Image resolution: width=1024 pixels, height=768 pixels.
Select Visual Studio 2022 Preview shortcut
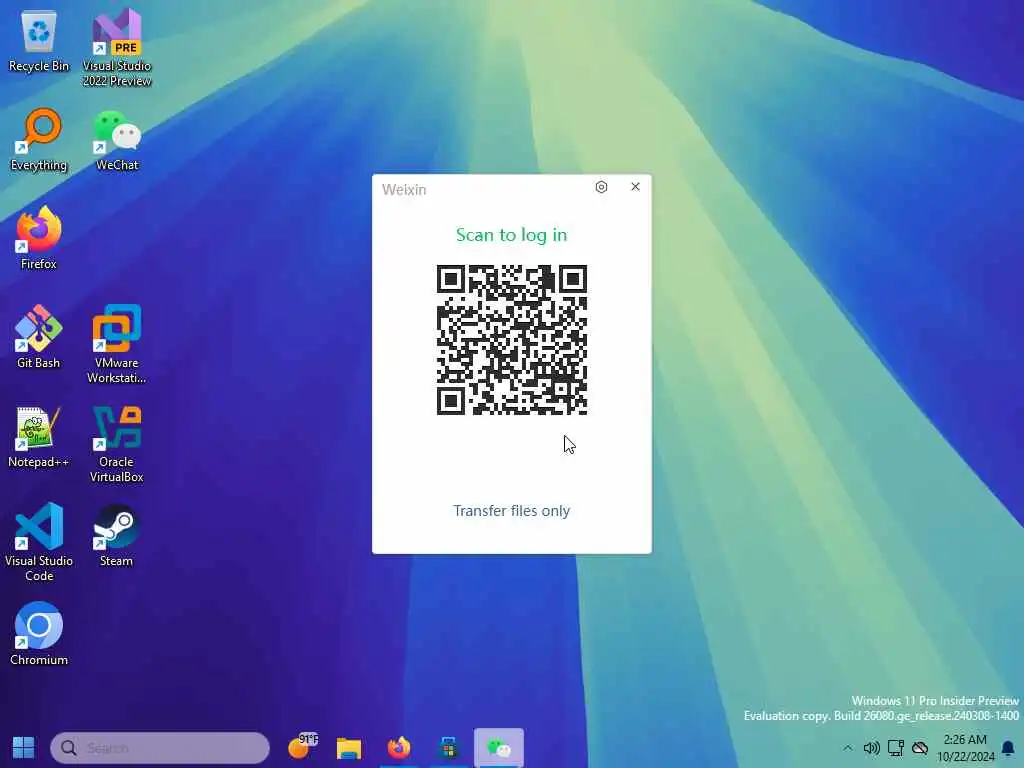[x=117, y=47]
